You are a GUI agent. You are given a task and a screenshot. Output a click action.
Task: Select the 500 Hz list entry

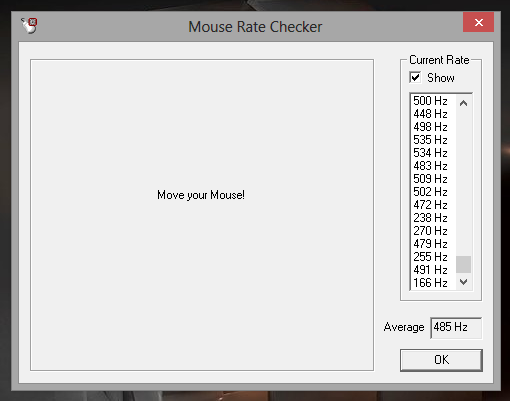point(433,101)
